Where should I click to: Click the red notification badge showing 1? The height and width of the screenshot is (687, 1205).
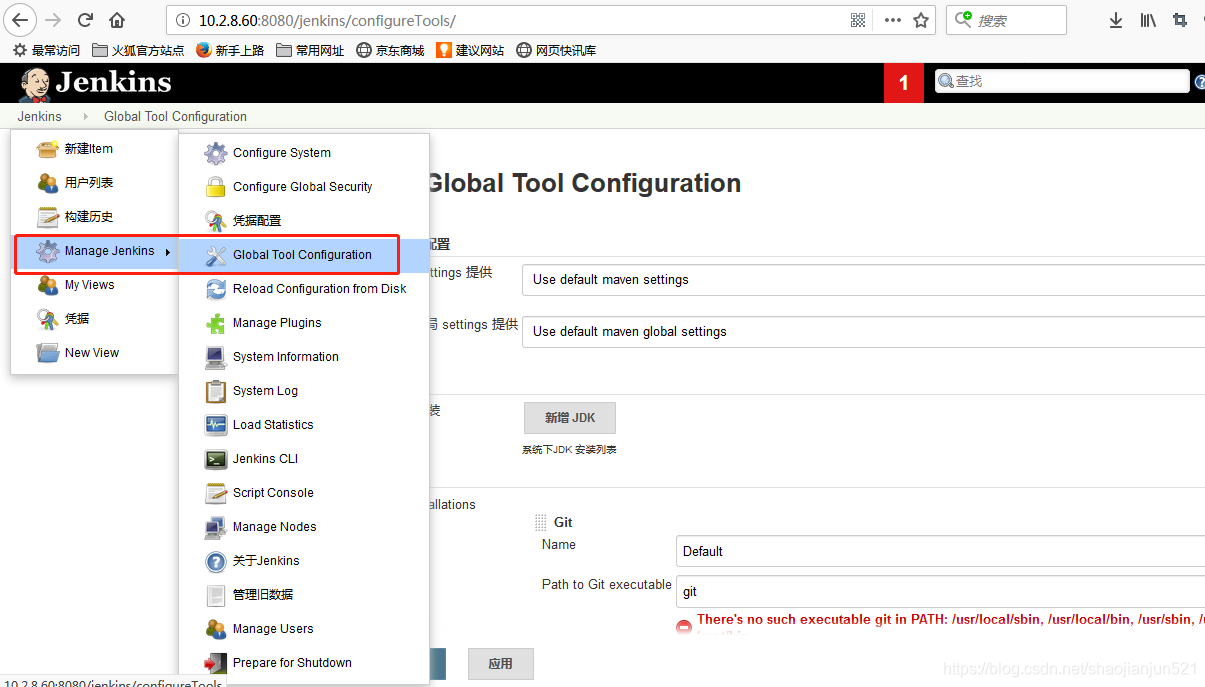904,83
